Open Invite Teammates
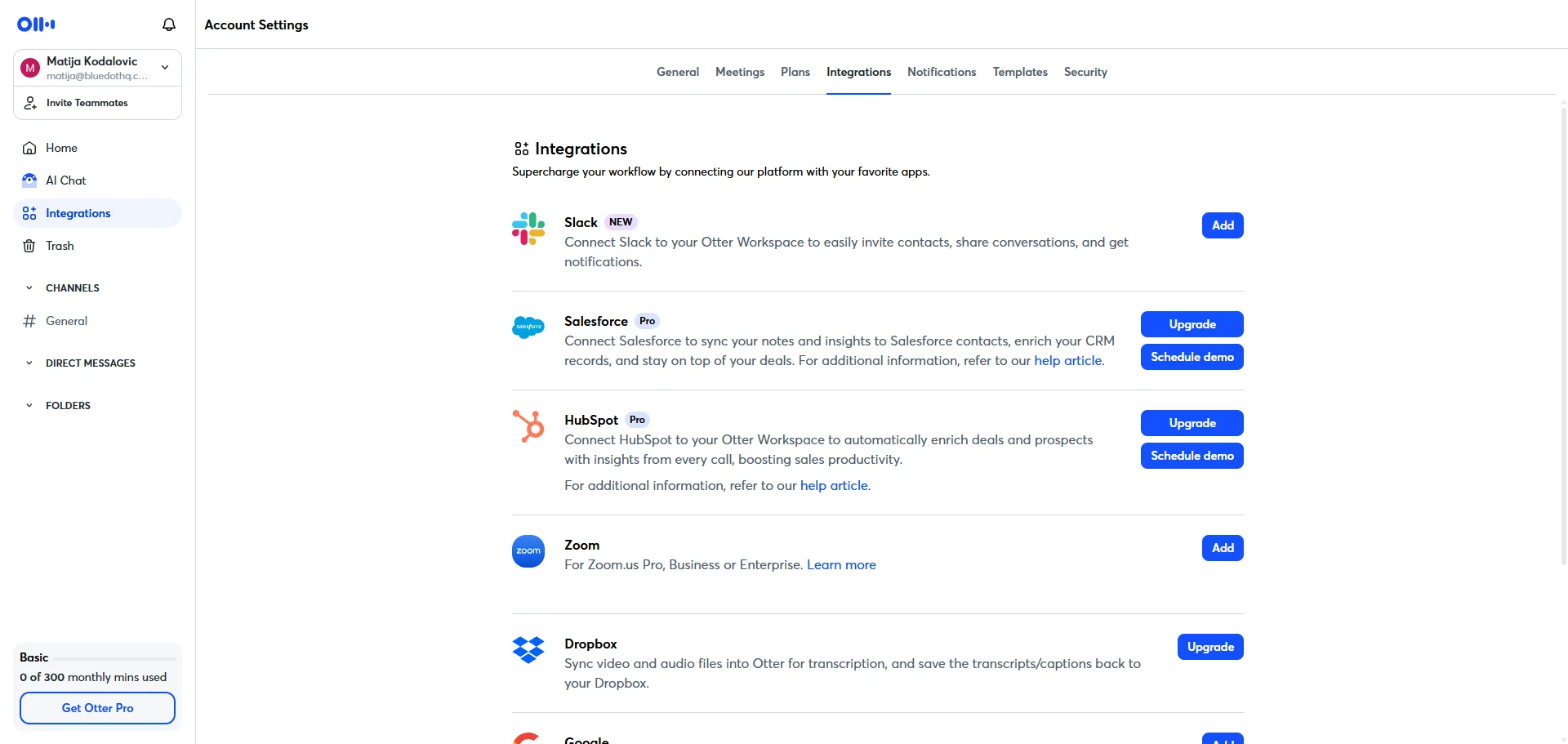Screen dimensions: 1568x744 click(x=97, y=103)
